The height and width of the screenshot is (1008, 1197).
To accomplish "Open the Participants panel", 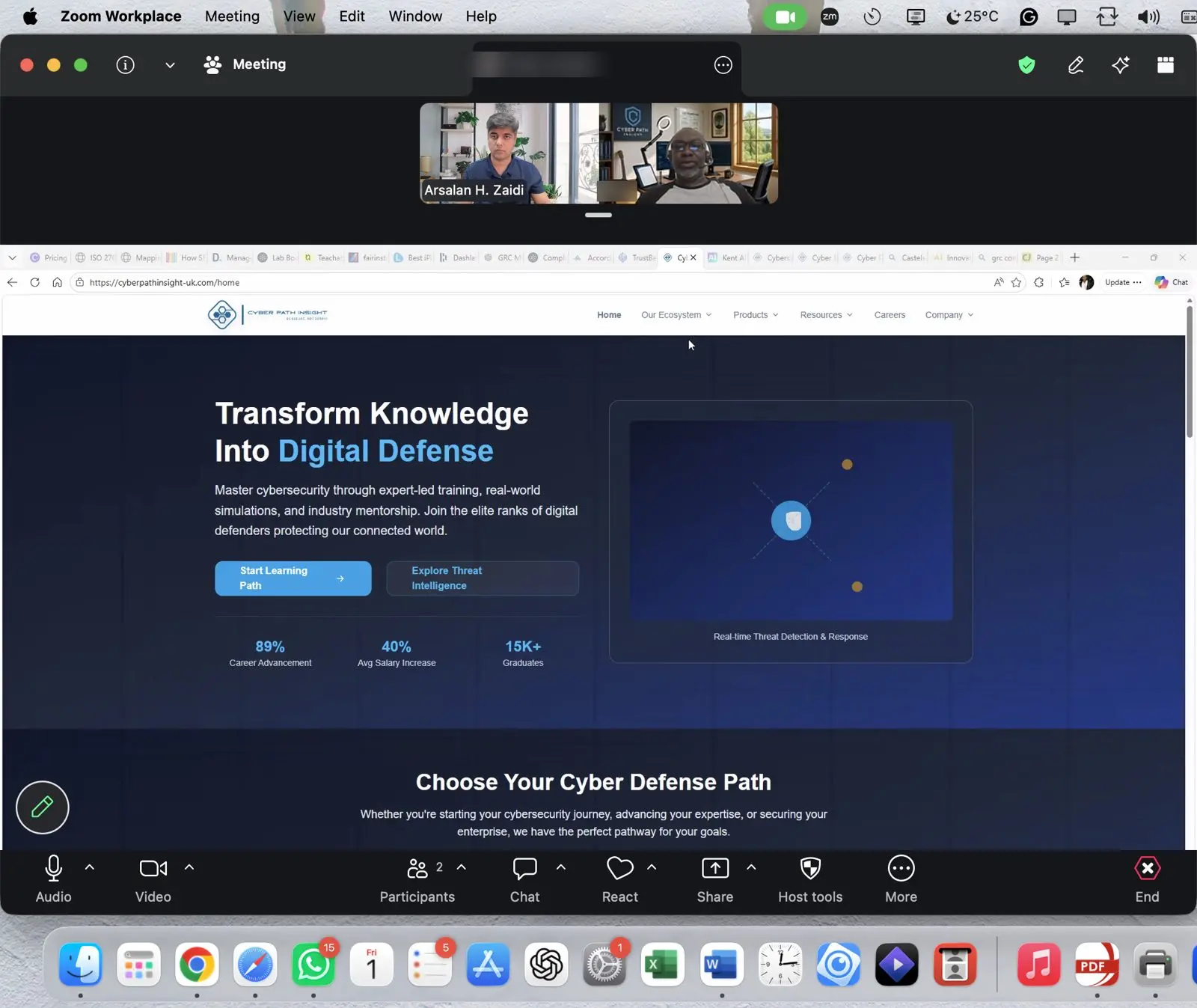I will [417, 879].
